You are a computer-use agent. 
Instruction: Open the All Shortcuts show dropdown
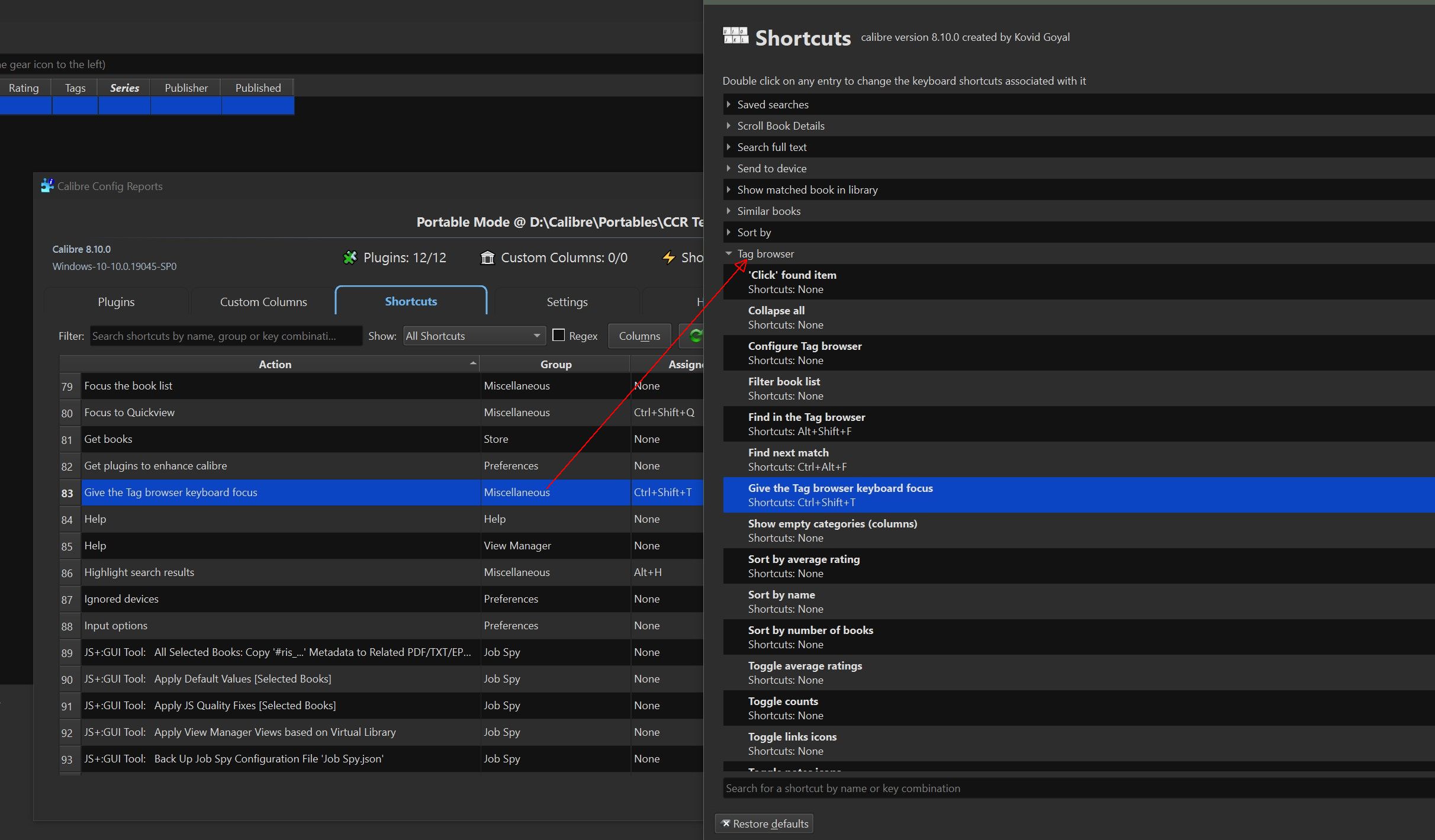point(474,336)
